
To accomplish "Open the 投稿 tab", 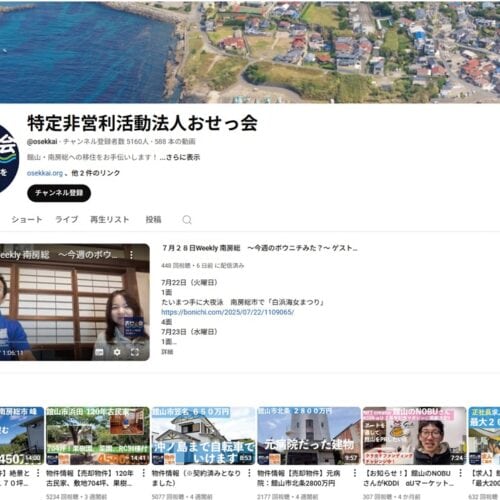I will point(153,220).
